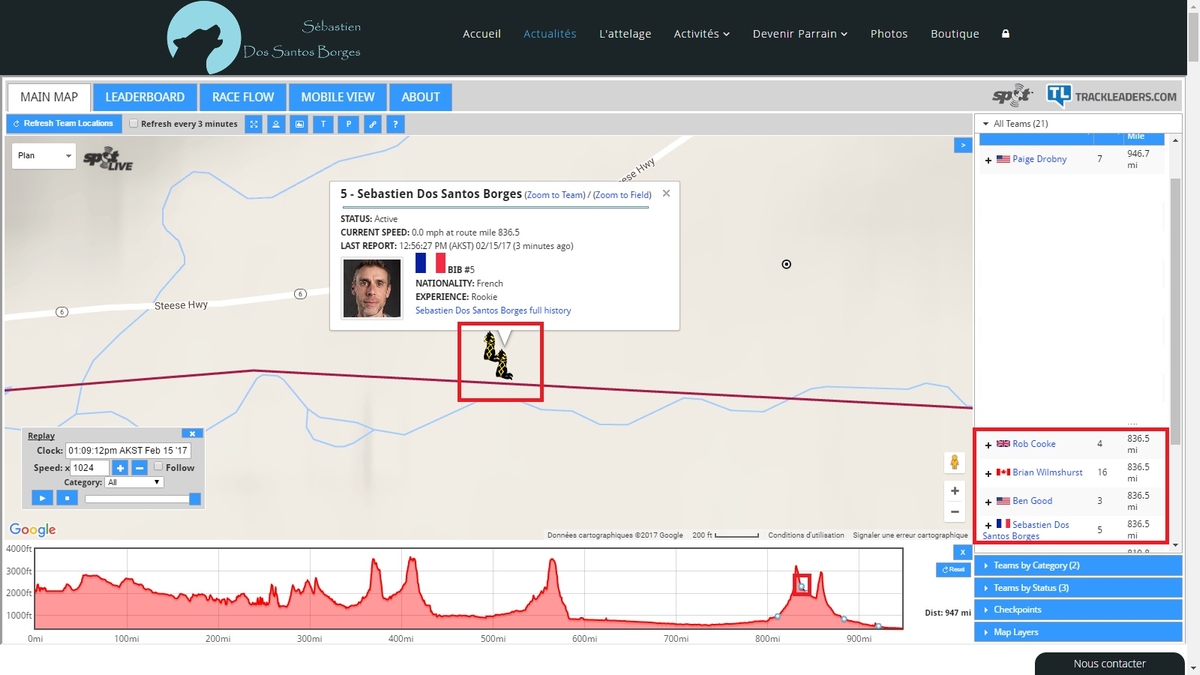Screen dimensions: 1200x675
Task: Stop the replay with the stop button
Action: 67,498
